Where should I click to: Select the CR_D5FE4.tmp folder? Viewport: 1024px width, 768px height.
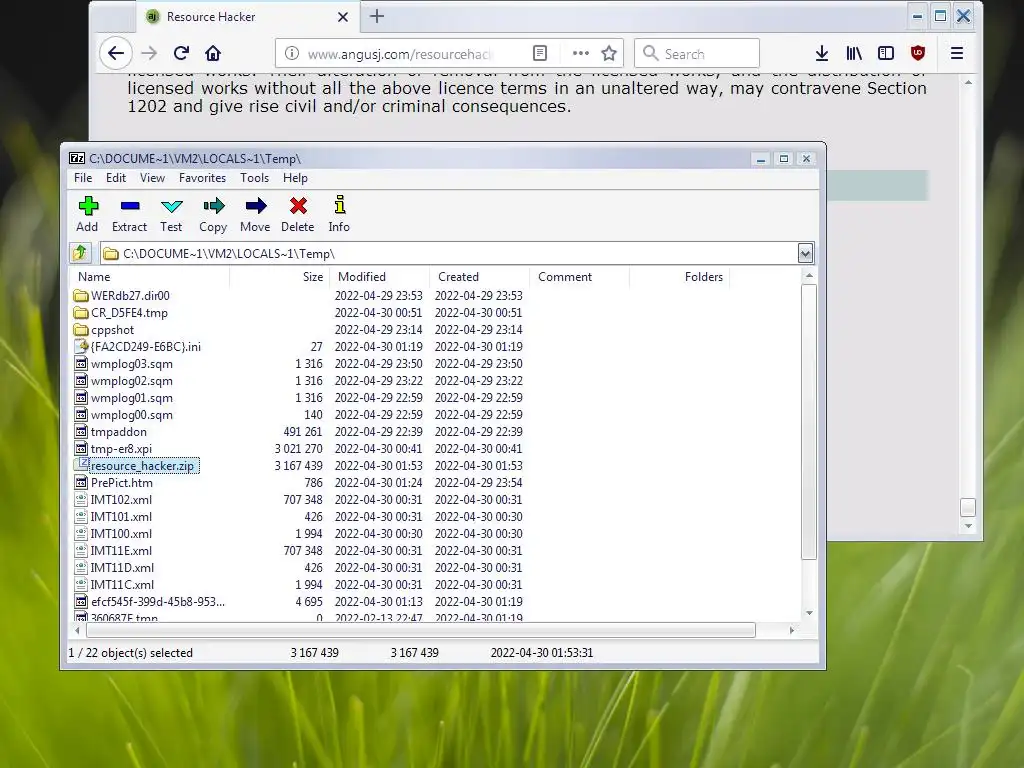tap(129, 313)
